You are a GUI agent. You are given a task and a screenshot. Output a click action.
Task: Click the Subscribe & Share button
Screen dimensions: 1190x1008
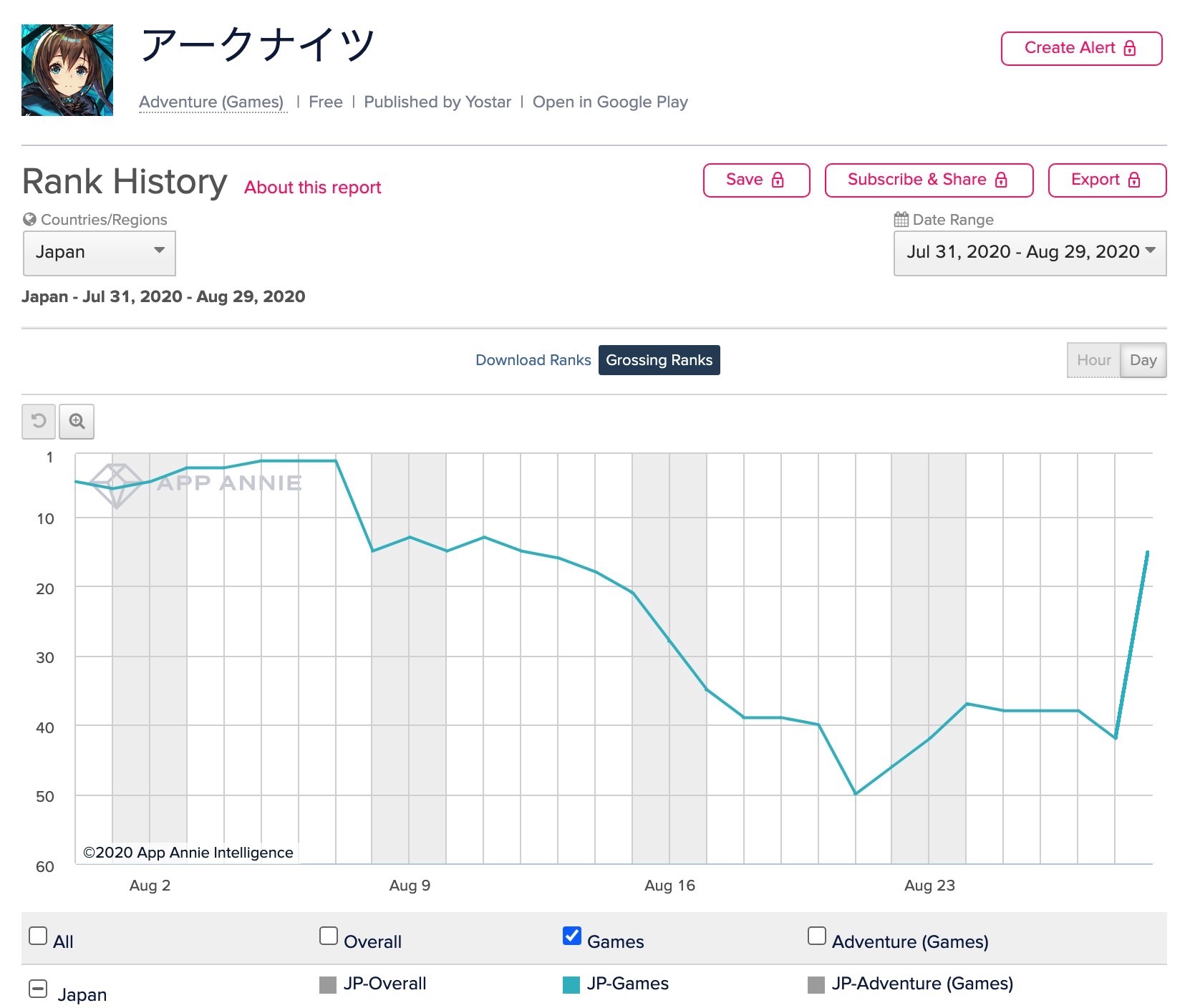pyautogui.click(x=929, y=180)
